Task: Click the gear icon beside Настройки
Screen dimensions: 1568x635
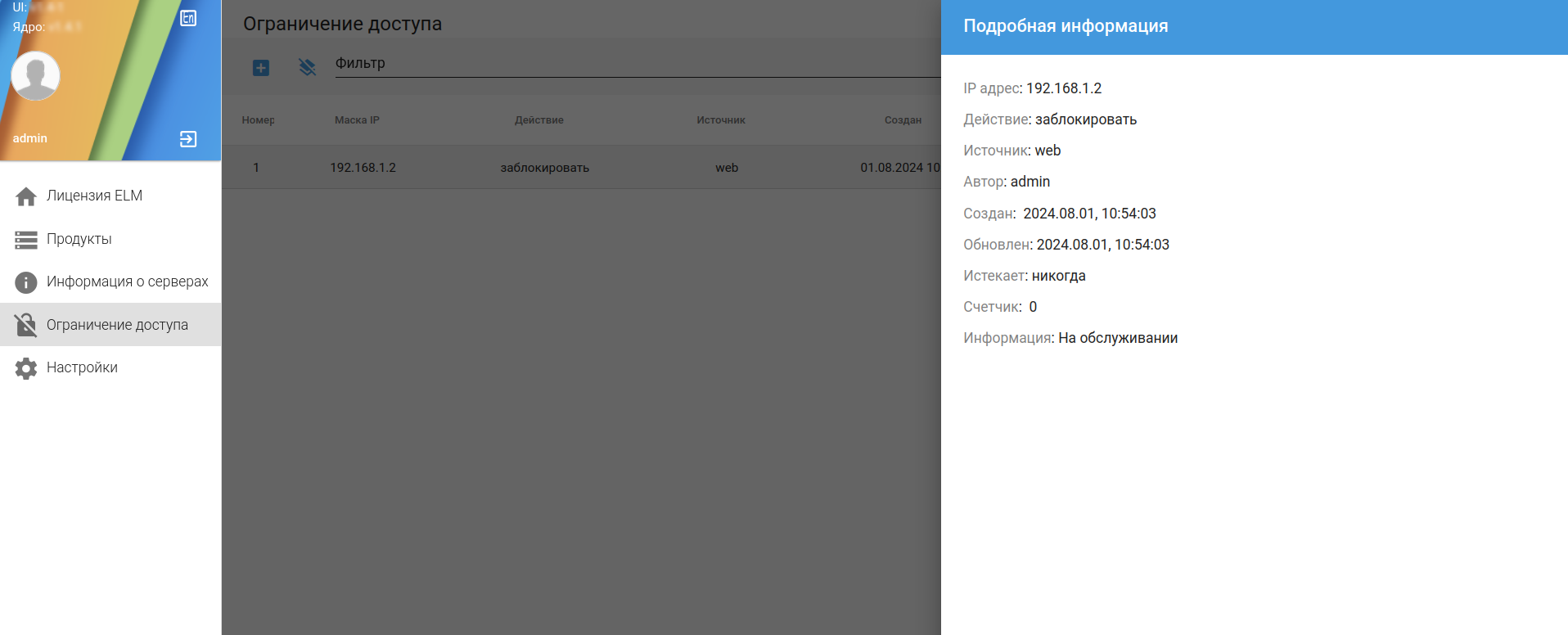Action: (x=26, y=368)
